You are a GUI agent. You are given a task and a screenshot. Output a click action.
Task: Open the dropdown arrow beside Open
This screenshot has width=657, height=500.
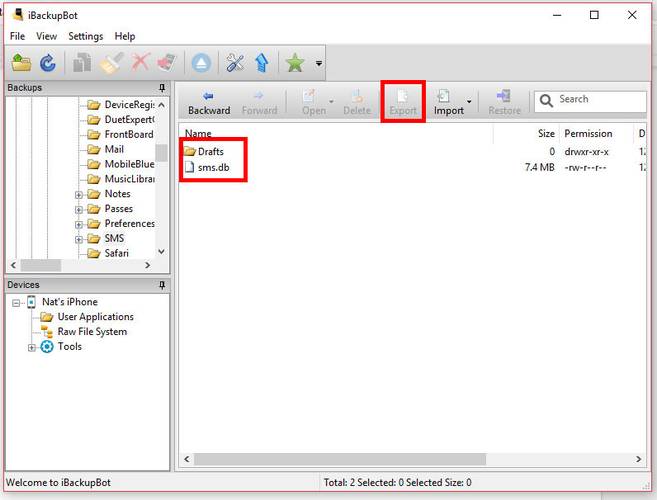click(x=331, y=101)
